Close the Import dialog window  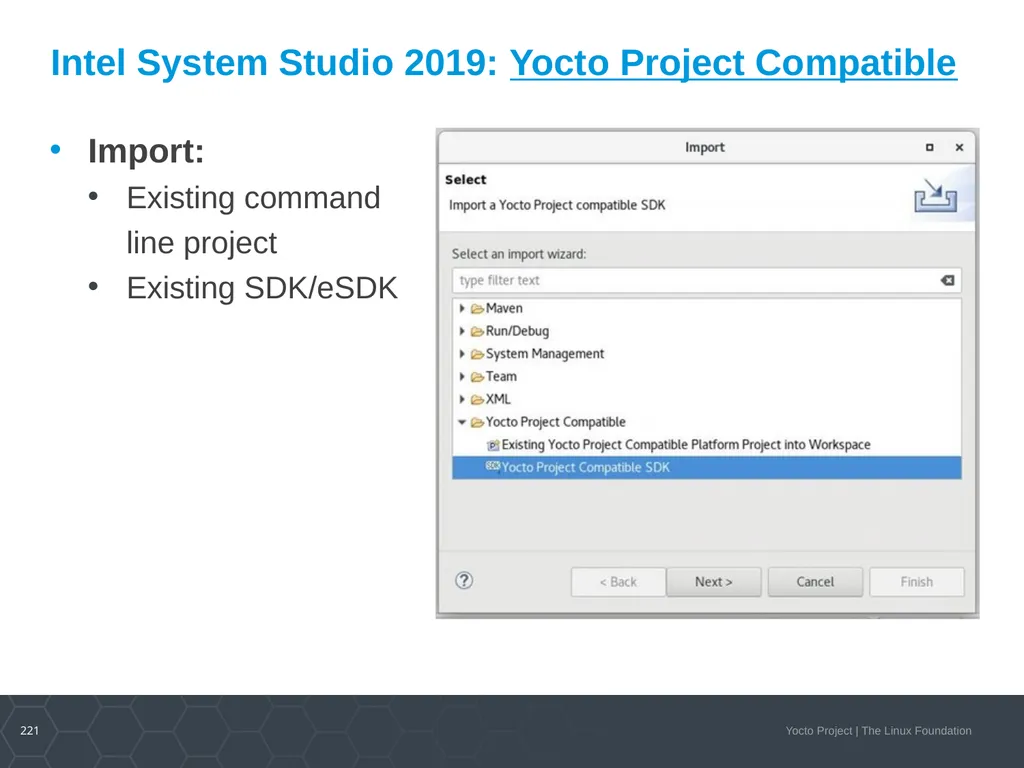[959, 148]
